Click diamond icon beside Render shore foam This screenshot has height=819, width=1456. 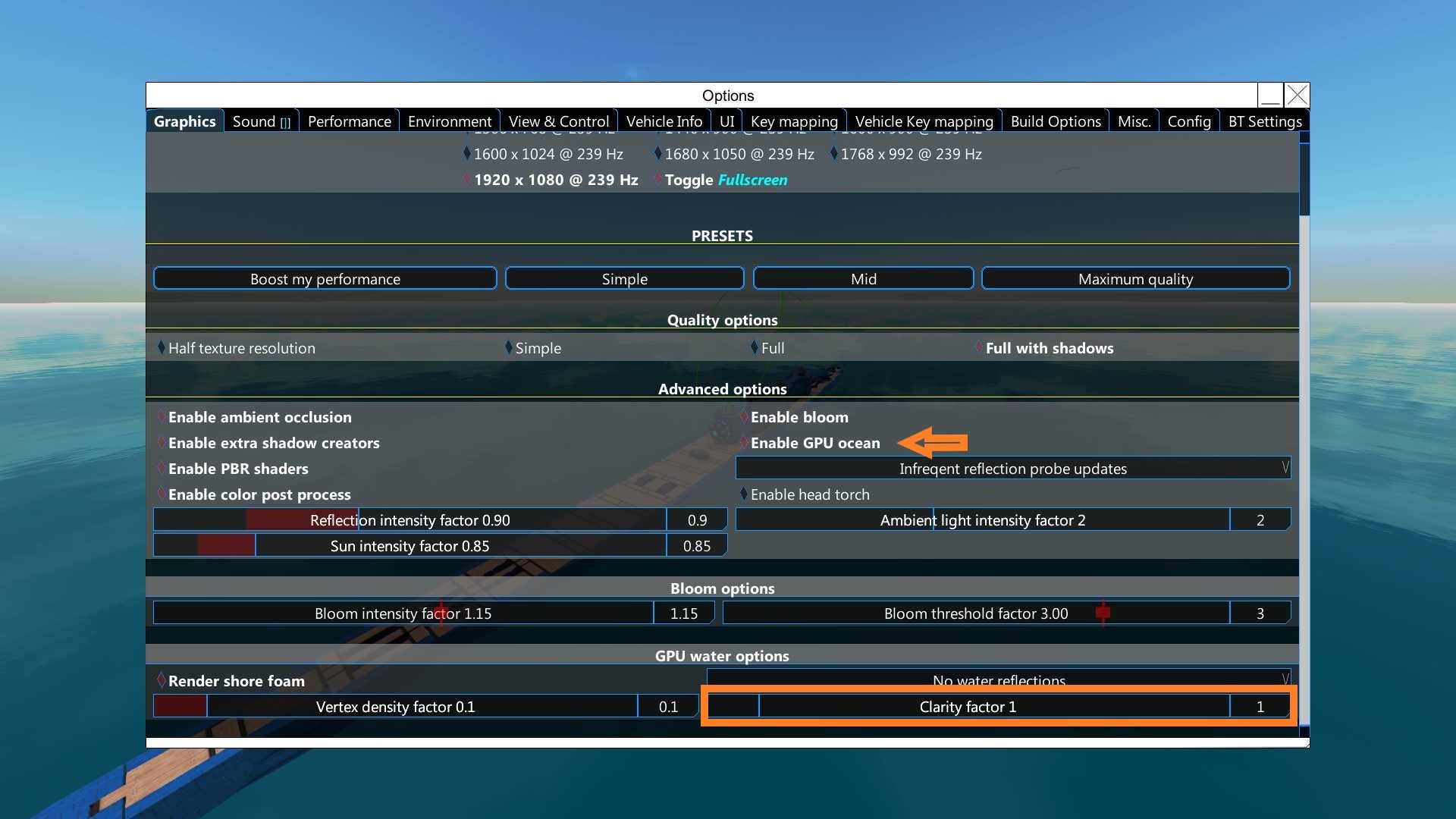(x=161, y=680)
